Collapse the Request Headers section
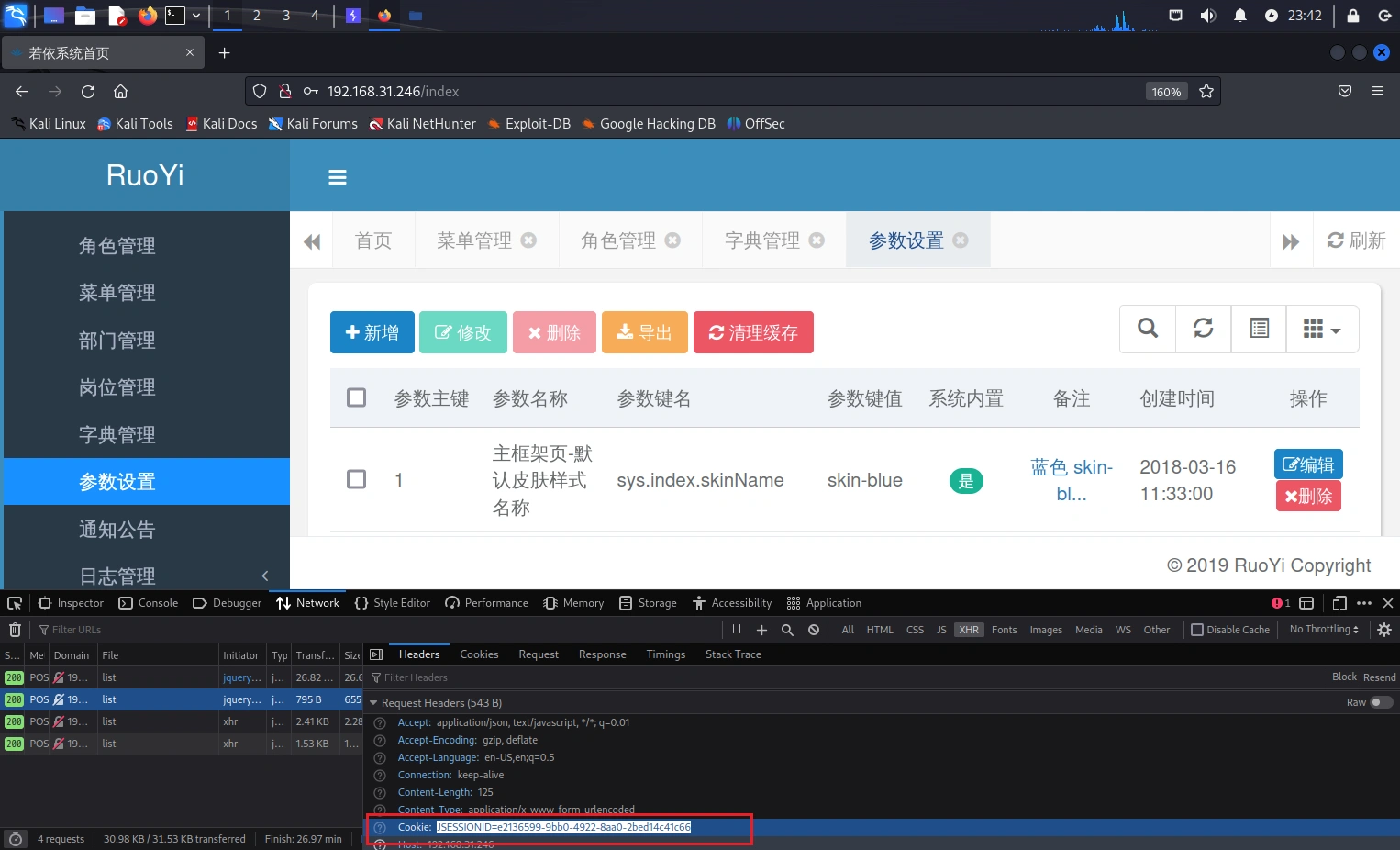Viewport: 1400px width, 850px height. 373,703
